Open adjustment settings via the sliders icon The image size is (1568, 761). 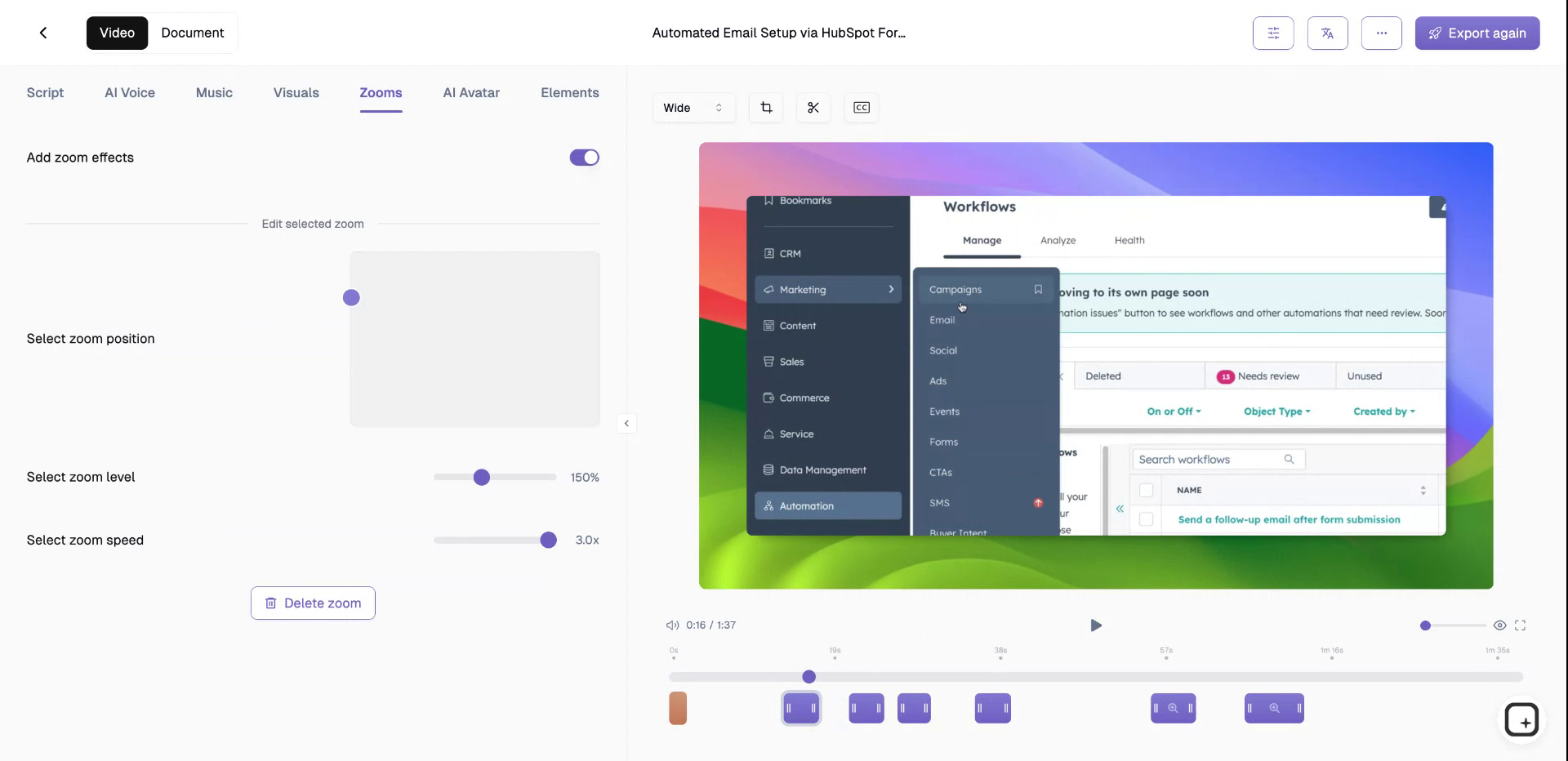pos(1272,33)
